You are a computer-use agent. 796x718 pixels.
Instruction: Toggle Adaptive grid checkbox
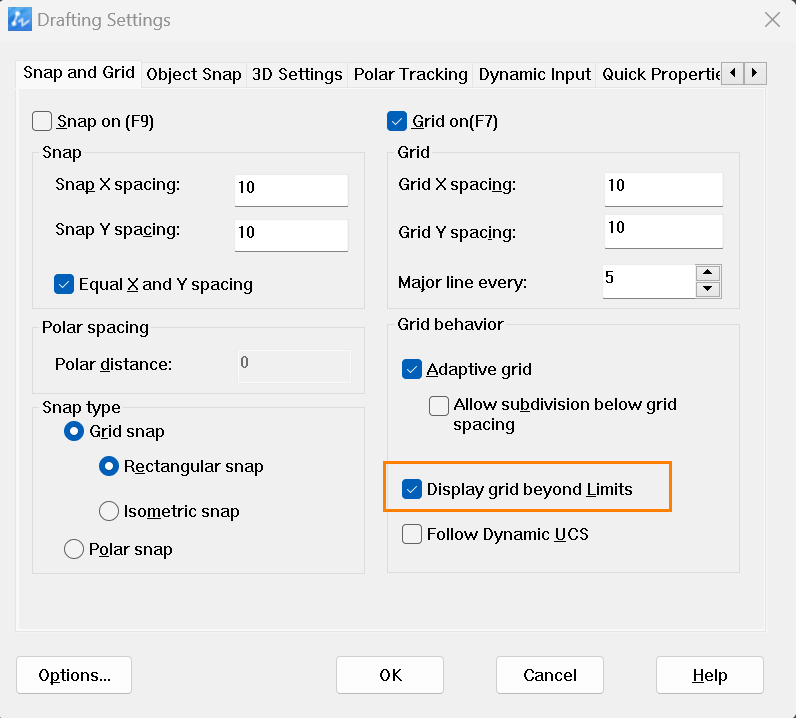click(x=412, y=369)
